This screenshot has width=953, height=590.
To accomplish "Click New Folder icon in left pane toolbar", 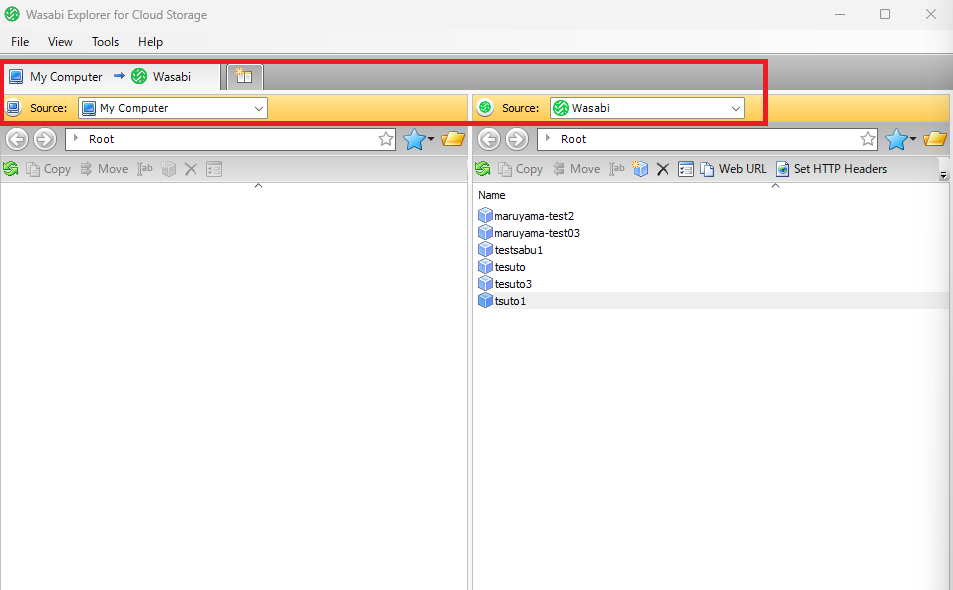I will coord(168,169).
